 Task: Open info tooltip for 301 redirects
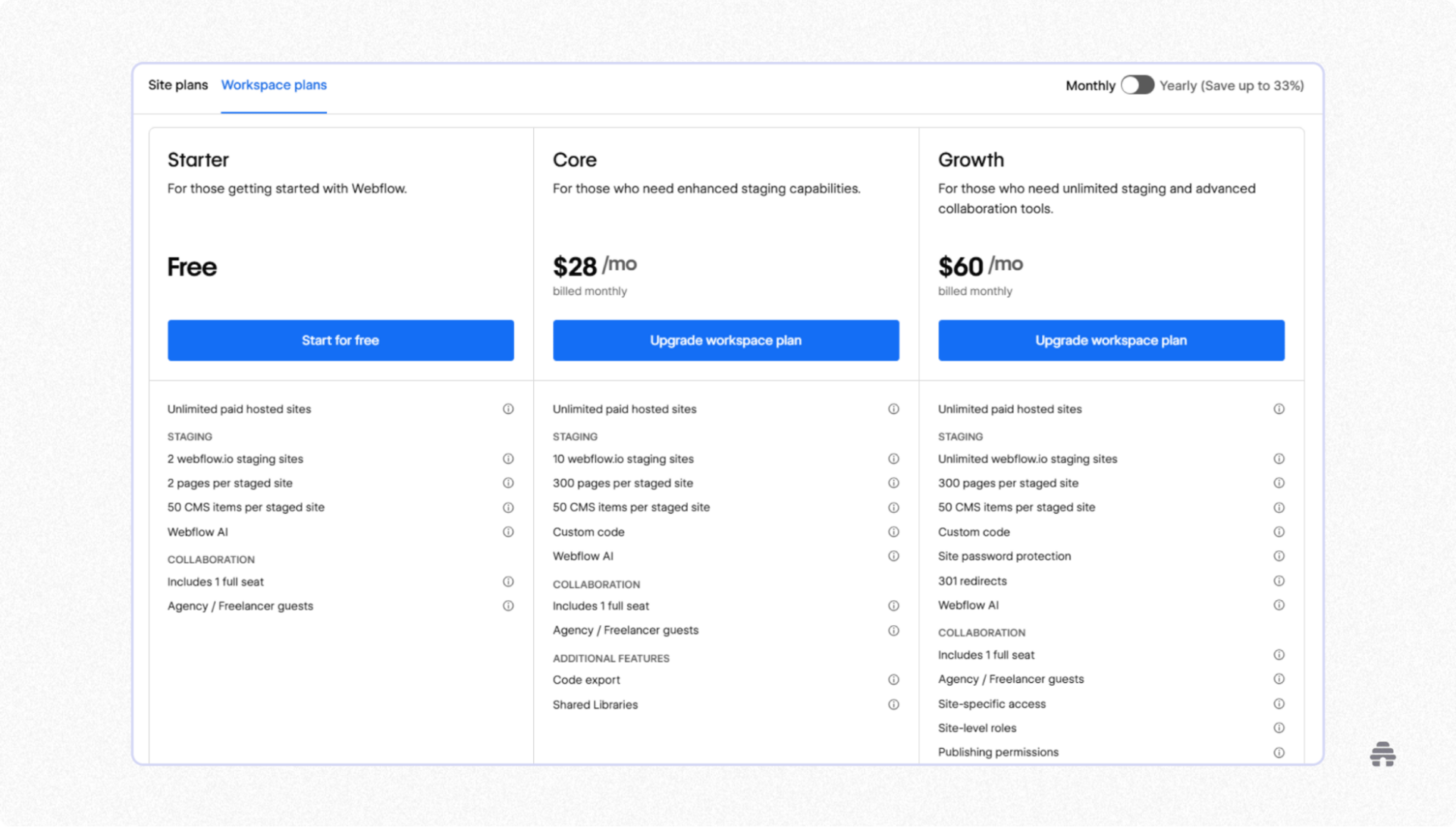tap(1279, 580)
